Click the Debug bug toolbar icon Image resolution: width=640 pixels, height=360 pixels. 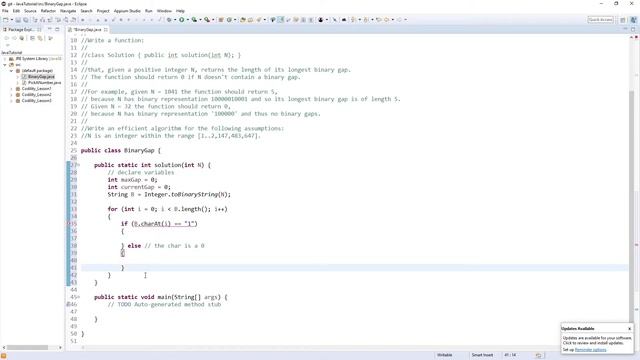[x=169, y=20]
